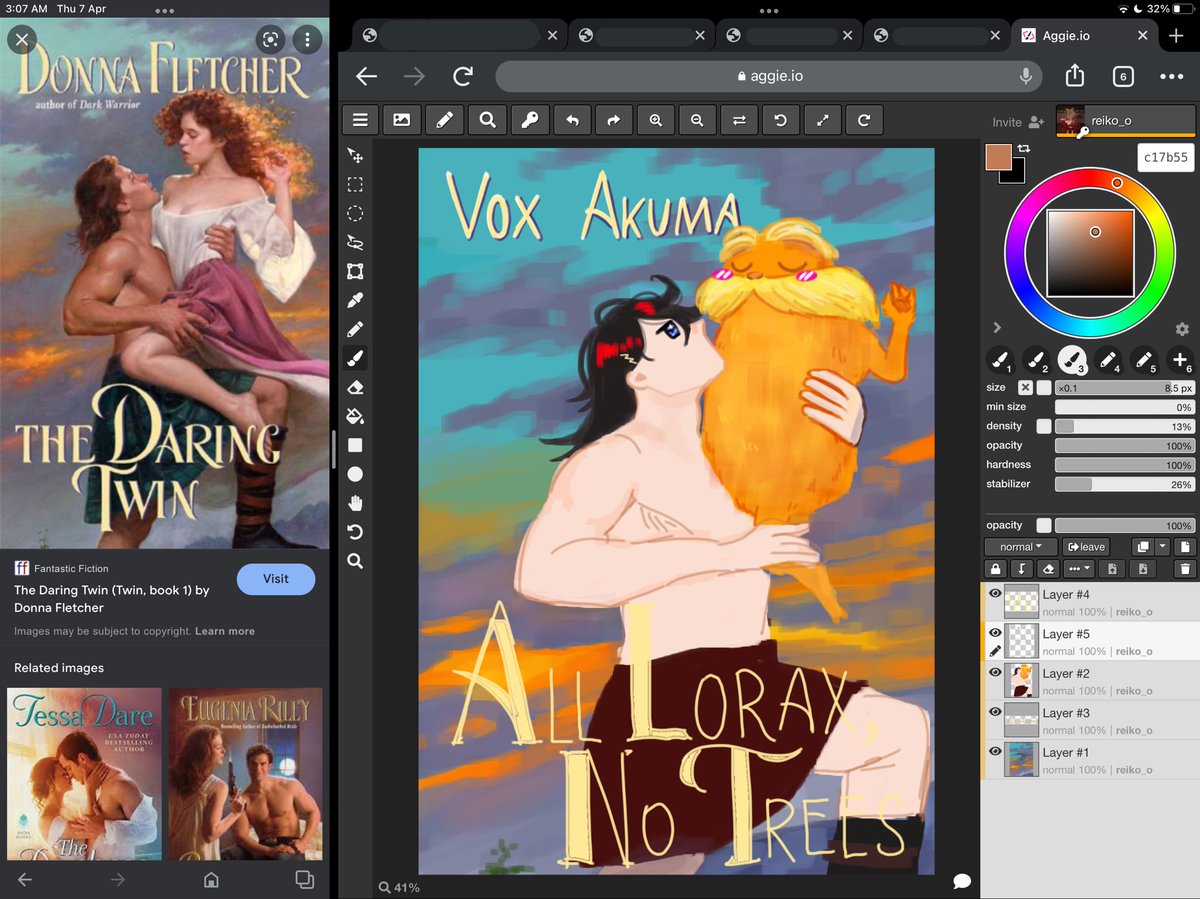Image resolution: width=1200 pixels, height=899 pixels.
Task: Hide Layer #1 with its eye icon
Action: click(x=995, y=751)
